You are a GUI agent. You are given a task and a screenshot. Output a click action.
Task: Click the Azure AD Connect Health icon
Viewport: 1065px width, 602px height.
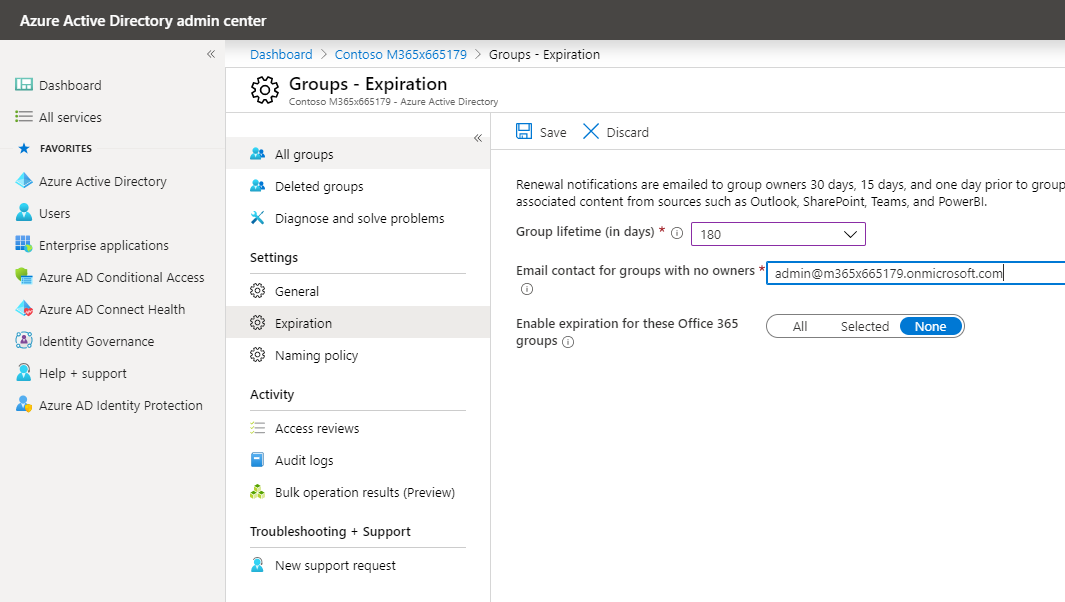pyautogui.click(x=24, y=308)
